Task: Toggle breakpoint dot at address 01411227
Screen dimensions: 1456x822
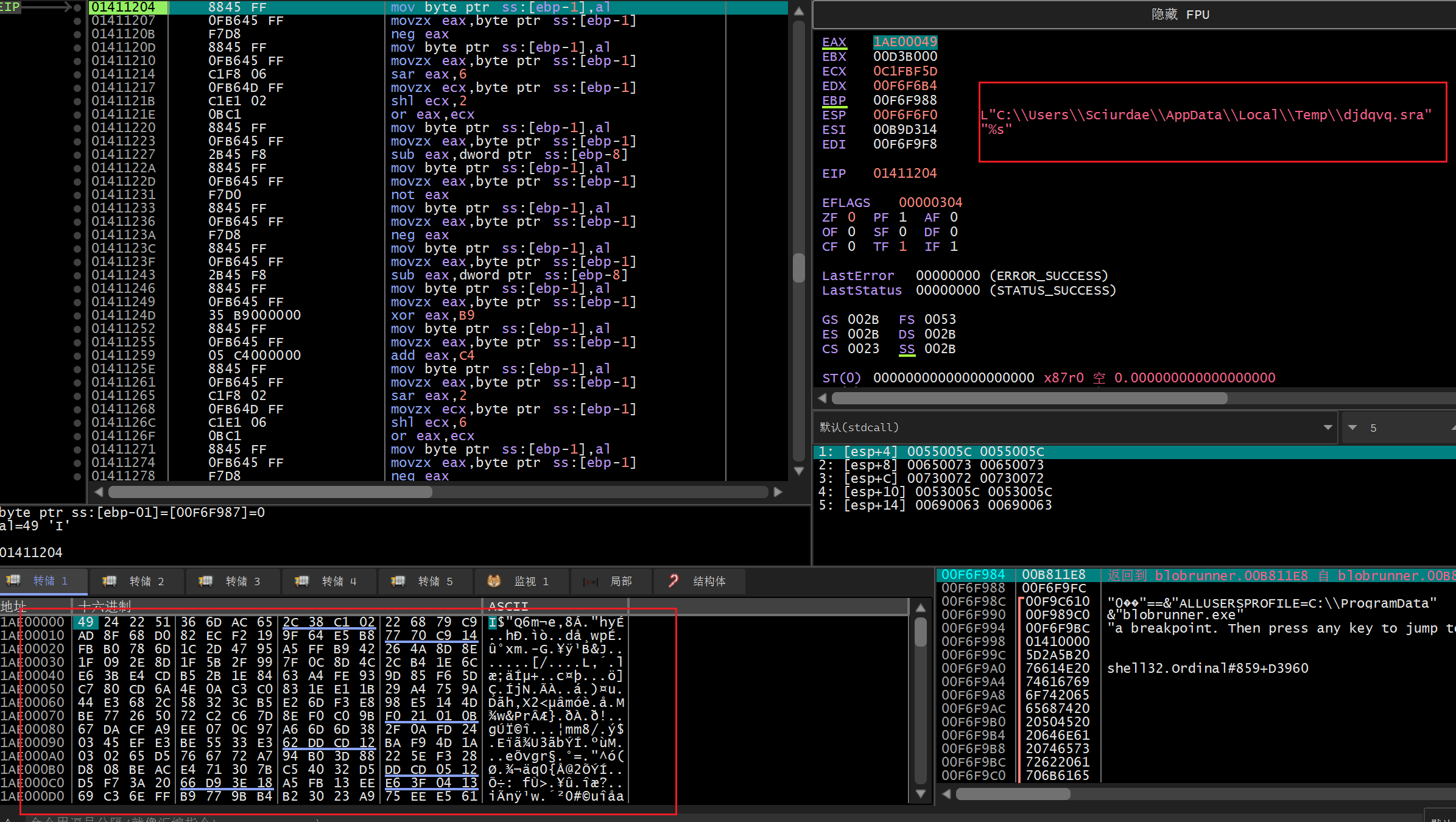Action: pyautogui.click(x=77, y=155)
